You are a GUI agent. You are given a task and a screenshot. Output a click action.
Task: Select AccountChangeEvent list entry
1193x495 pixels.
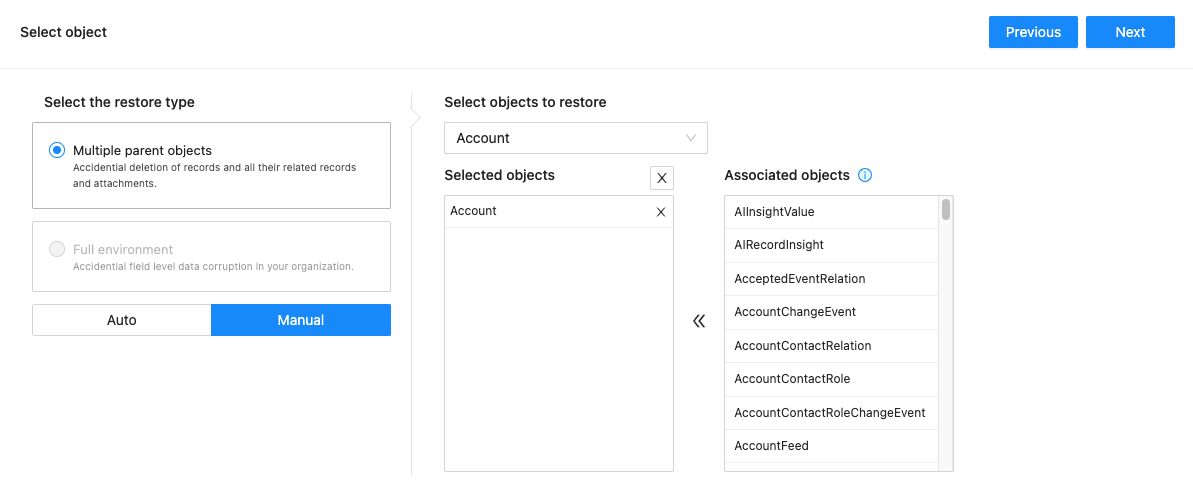[x=832, y=313]
